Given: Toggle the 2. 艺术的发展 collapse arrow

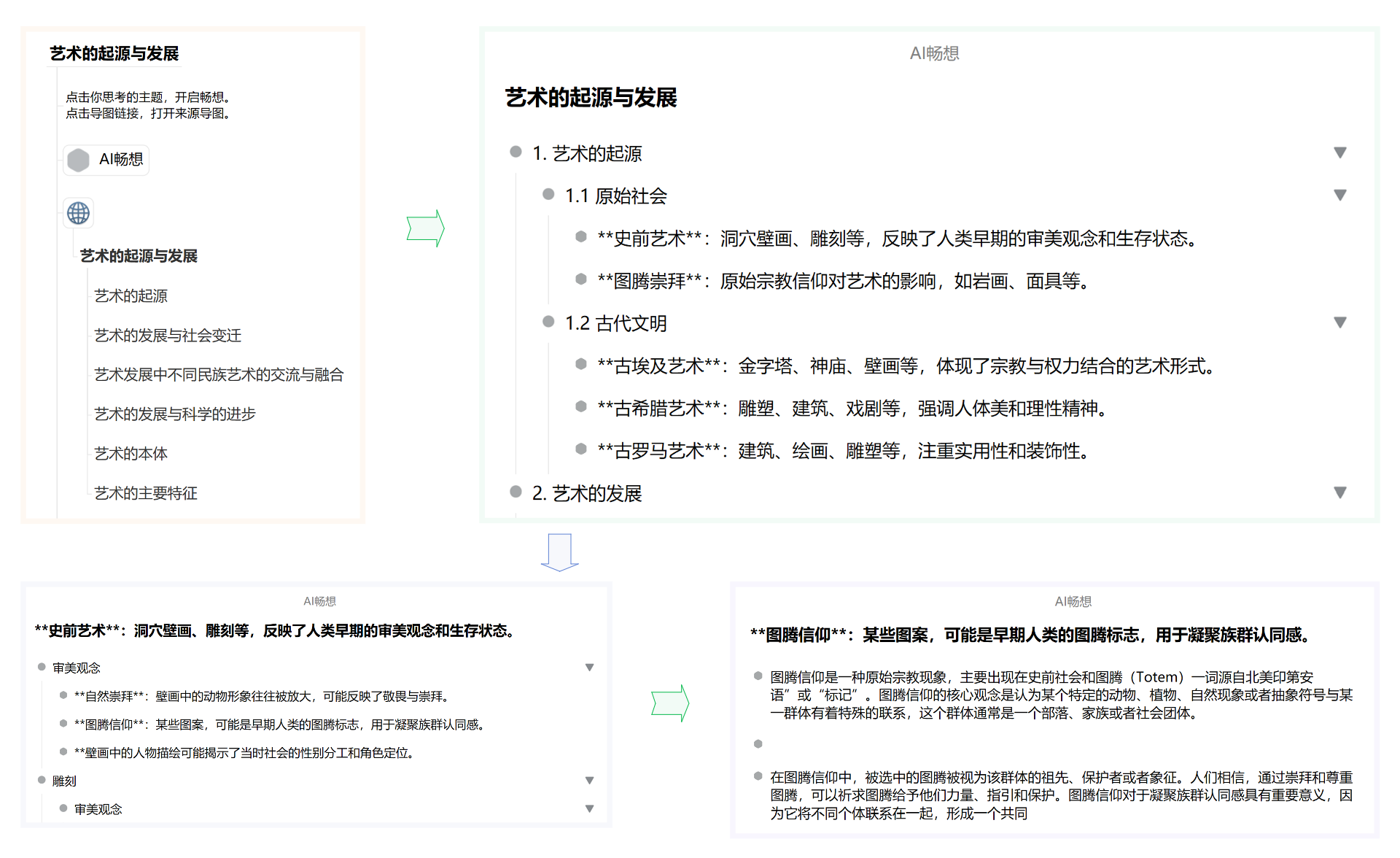Looking at the screenshot, I should (x=1339, y=492).
